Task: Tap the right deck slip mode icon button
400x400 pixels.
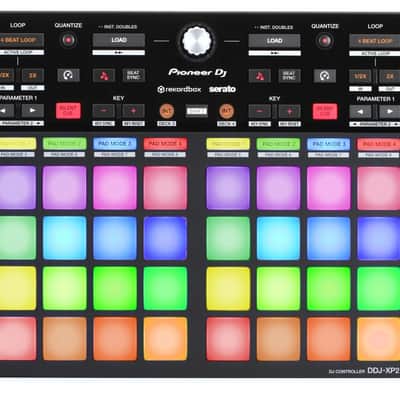Action: coord(325,76)
